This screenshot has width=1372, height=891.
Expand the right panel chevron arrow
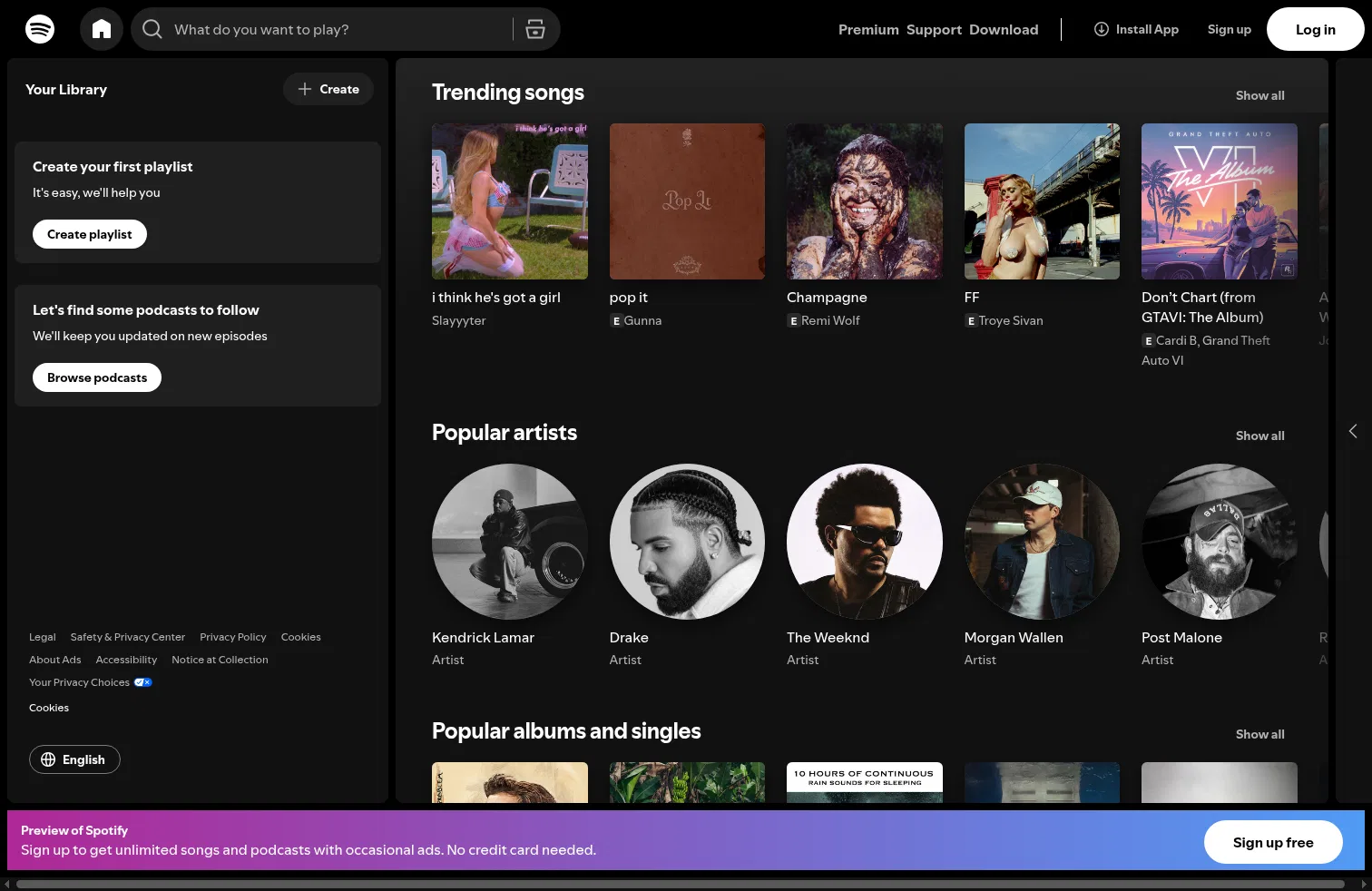point(1353,431)
